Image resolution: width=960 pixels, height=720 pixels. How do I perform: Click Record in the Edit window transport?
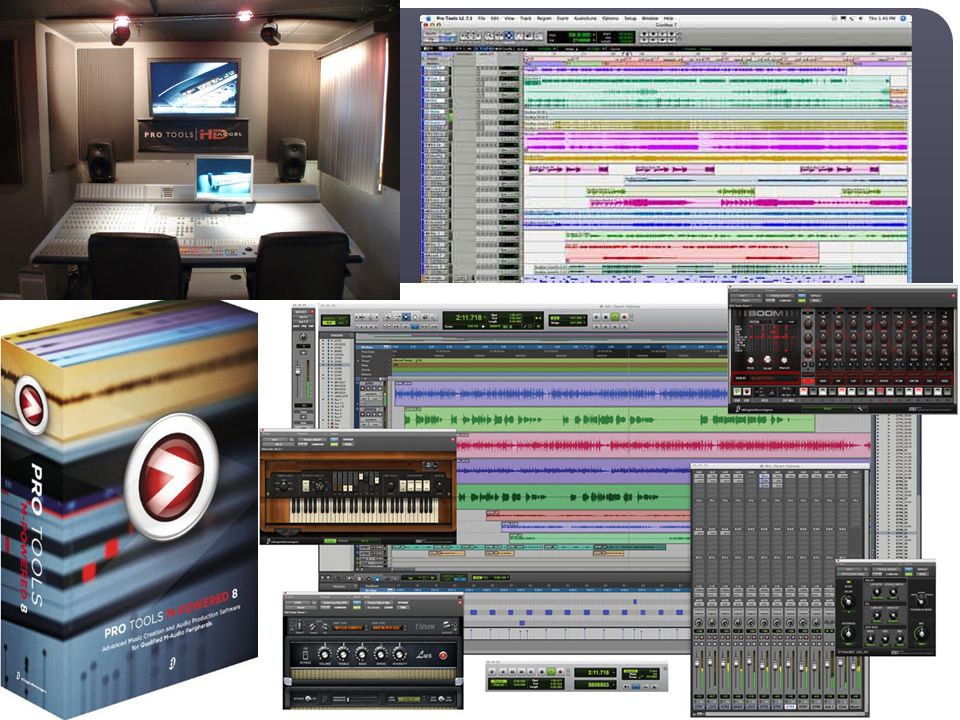(x=624, y=317)
